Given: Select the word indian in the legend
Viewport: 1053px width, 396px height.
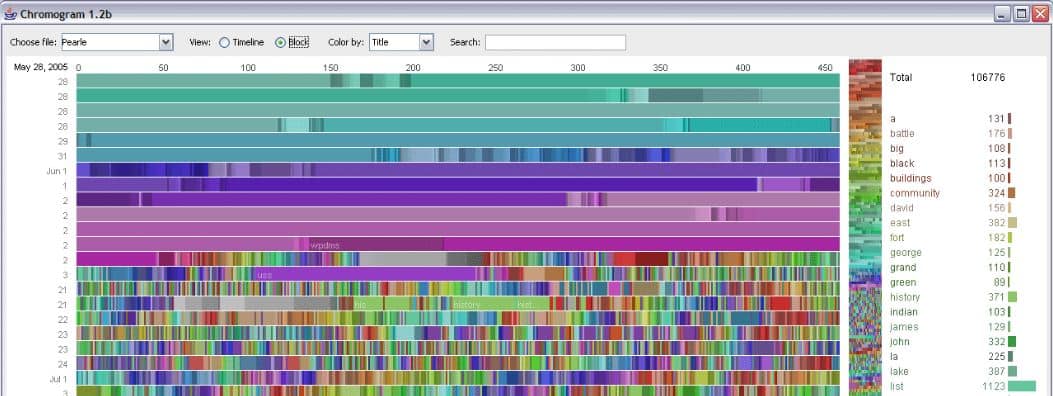Looking at the screenshot, I should point(903,312).
